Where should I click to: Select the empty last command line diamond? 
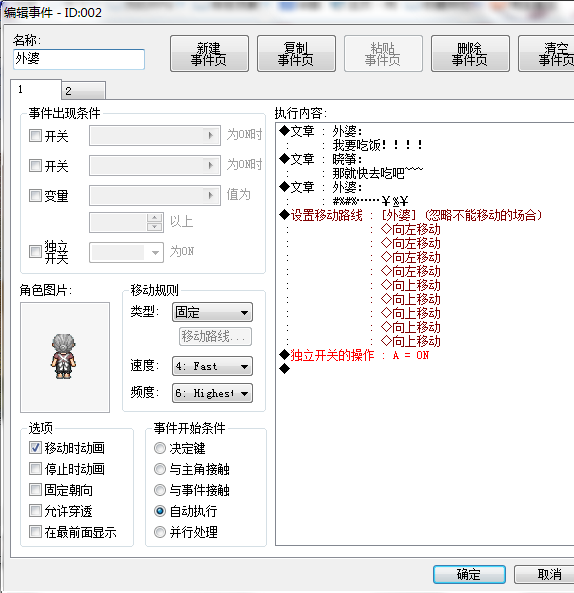[284, 369]
